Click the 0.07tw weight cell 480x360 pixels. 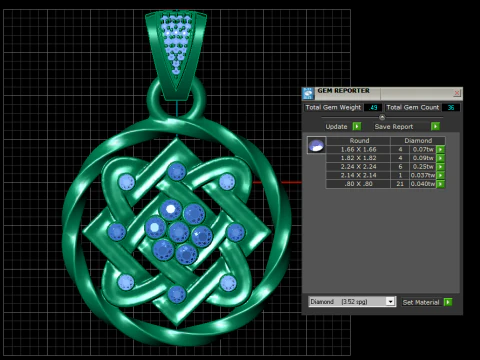tap(423, 149)
